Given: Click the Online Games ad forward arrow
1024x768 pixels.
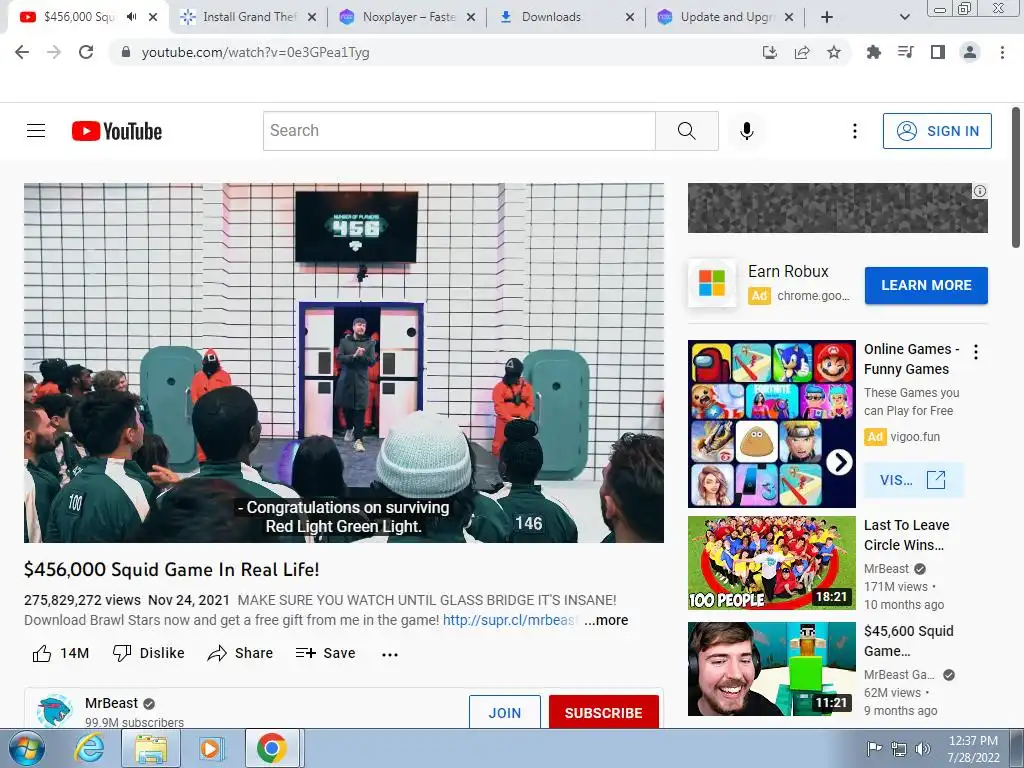Looking at the screenshot, I should pos(839,462).
